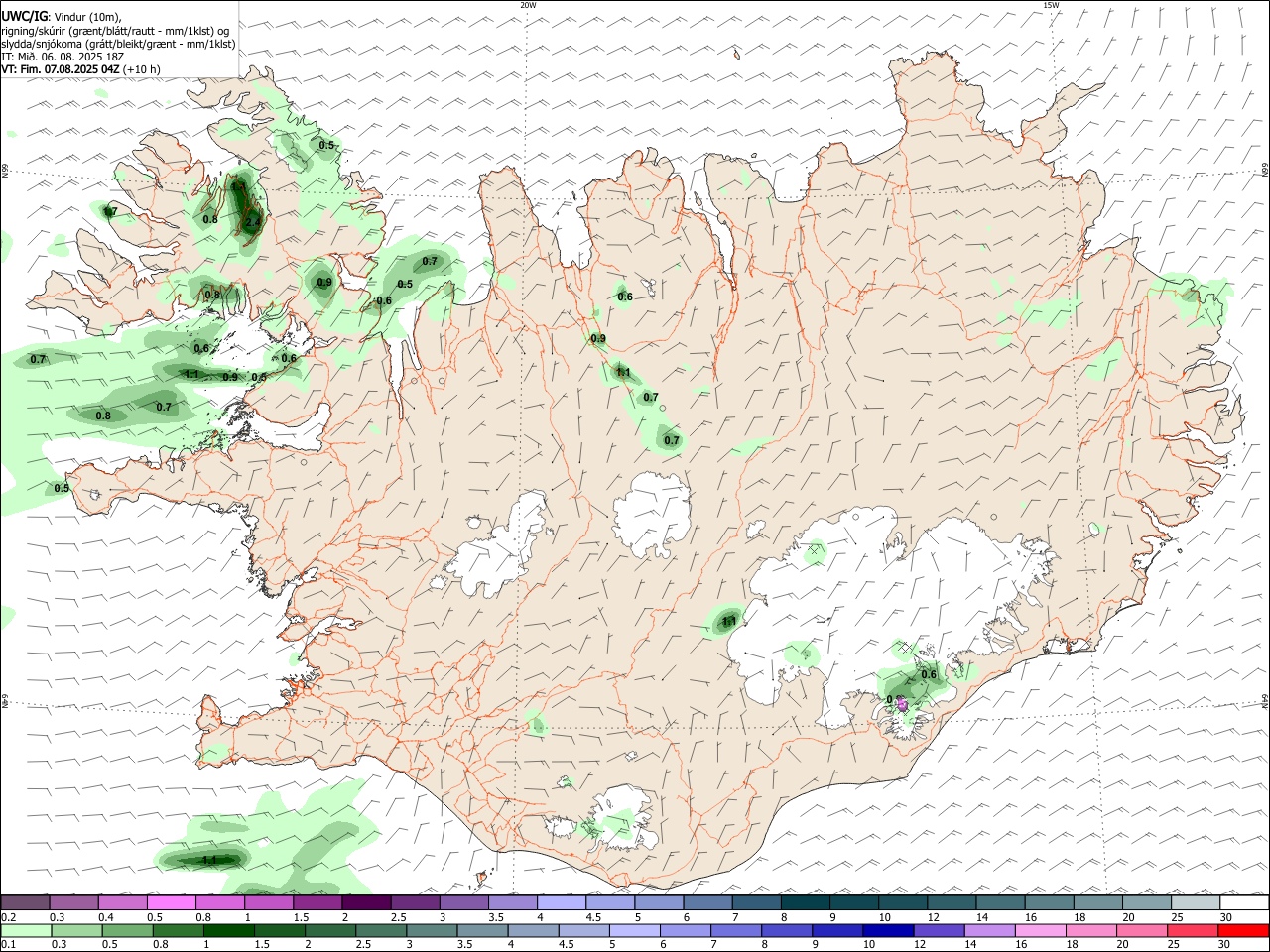Click the UWC/IG title text
Viewport: 1270px width, 952px height.
click(x=24, y=16)
